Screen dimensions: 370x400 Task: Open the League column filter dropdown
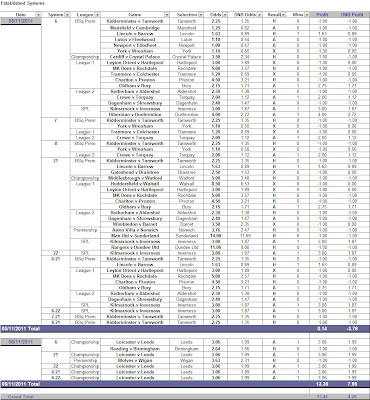97,15
